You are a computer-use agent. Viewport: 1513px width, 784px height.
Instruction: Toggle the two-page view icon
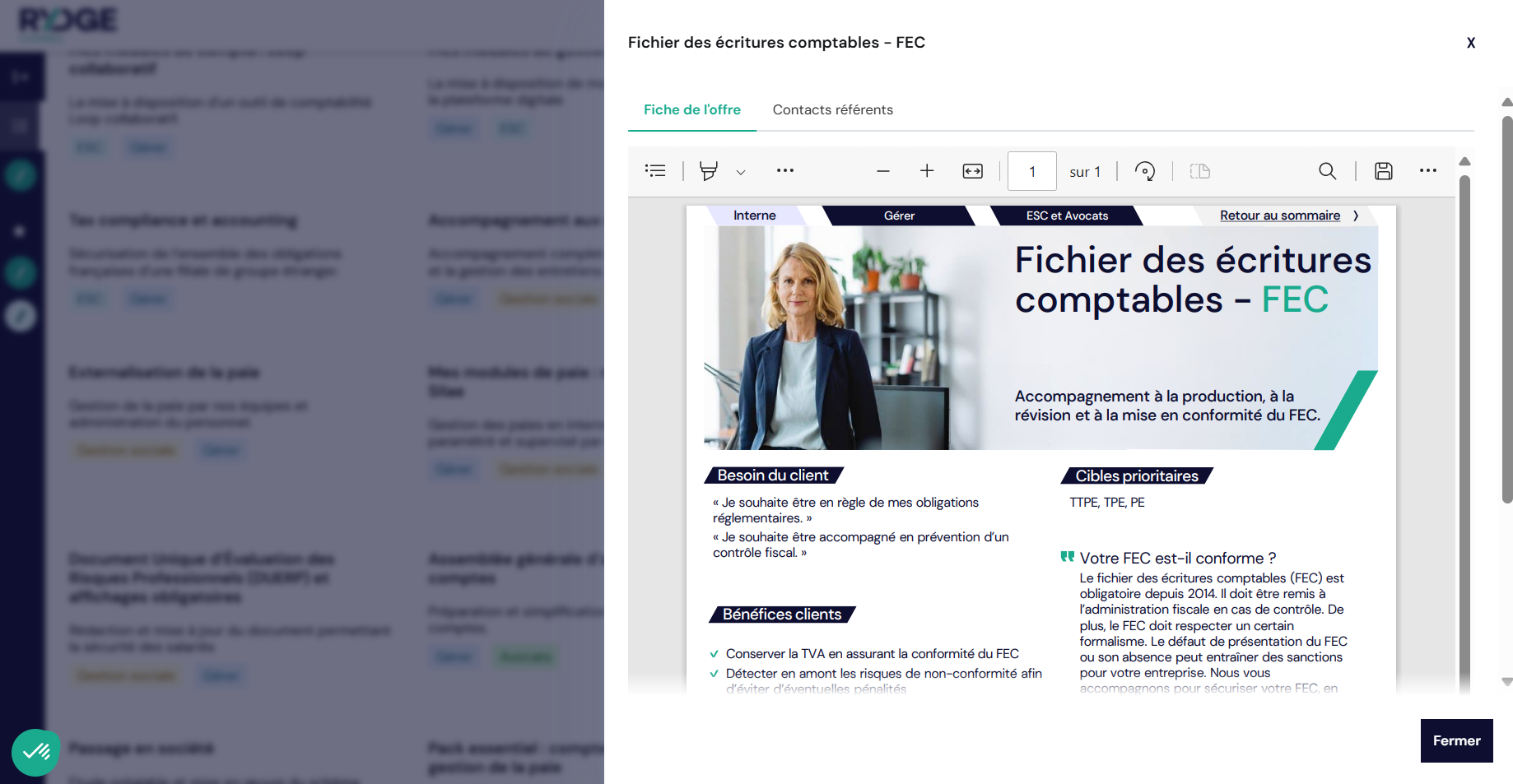tap(1200, 171)
